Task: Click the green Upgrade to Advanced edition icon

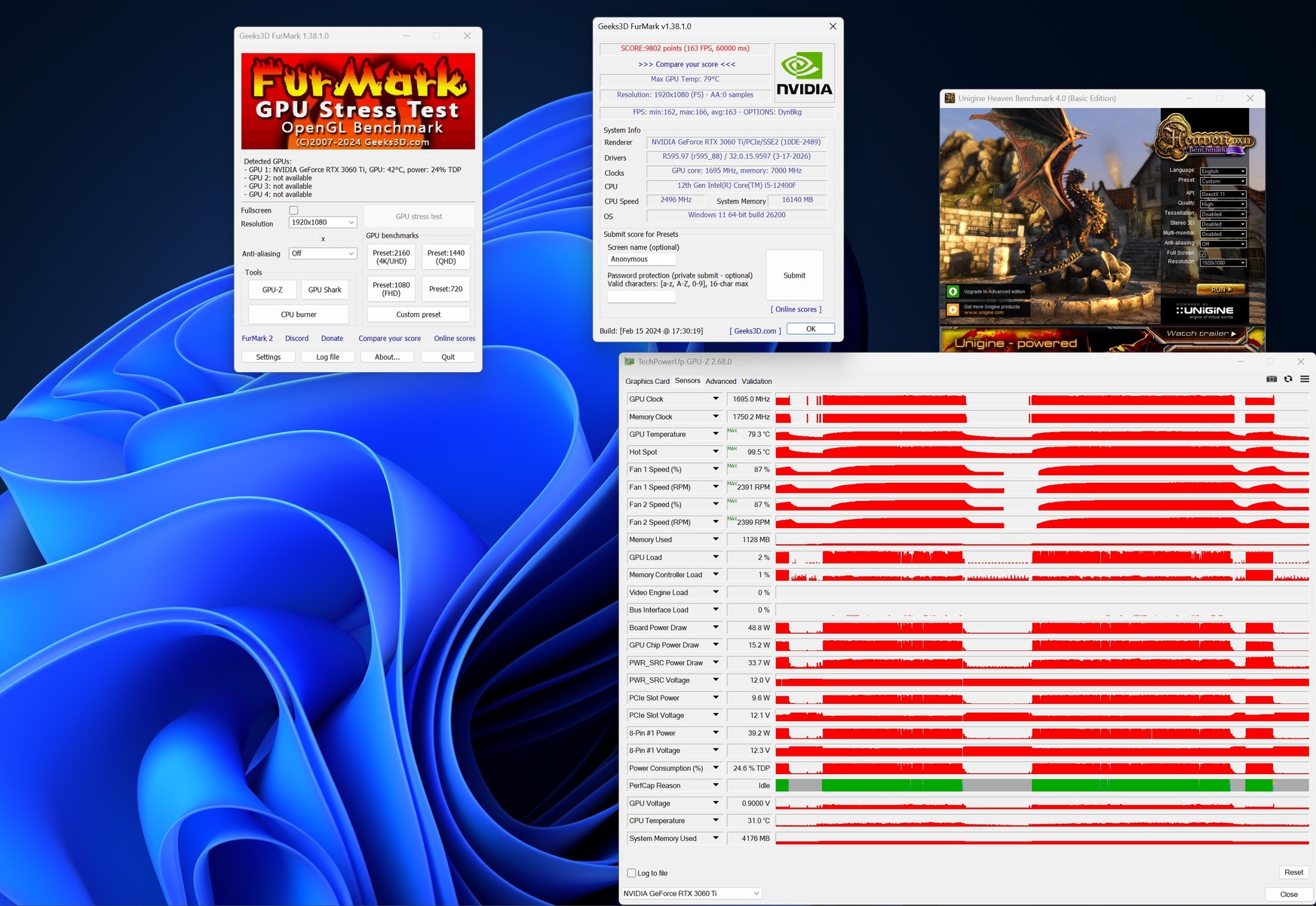Action: coord(952,291)
